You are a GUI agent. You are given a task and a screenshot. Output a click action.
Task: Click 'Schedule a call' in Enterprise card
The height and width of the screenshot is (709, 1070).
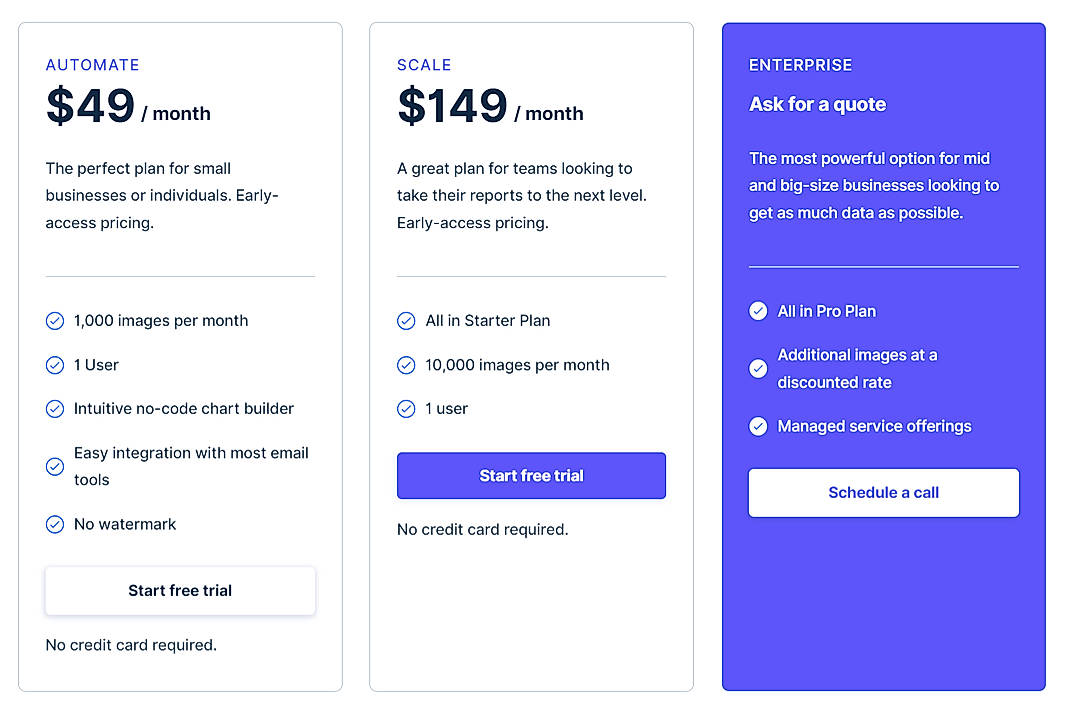click(883, 492)
